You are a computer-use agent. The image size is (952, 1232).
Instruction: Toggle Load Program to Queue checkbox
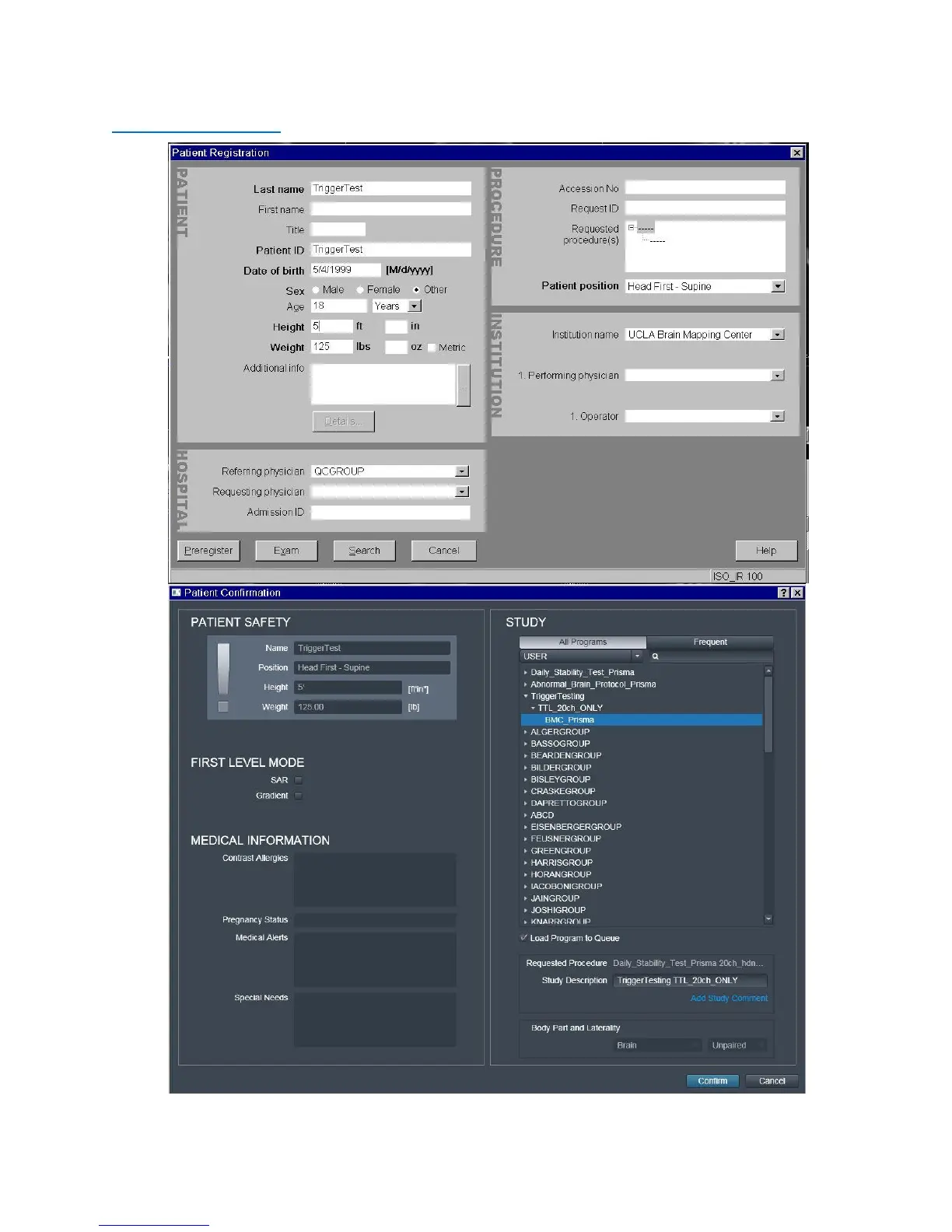[x=523, y=938]
